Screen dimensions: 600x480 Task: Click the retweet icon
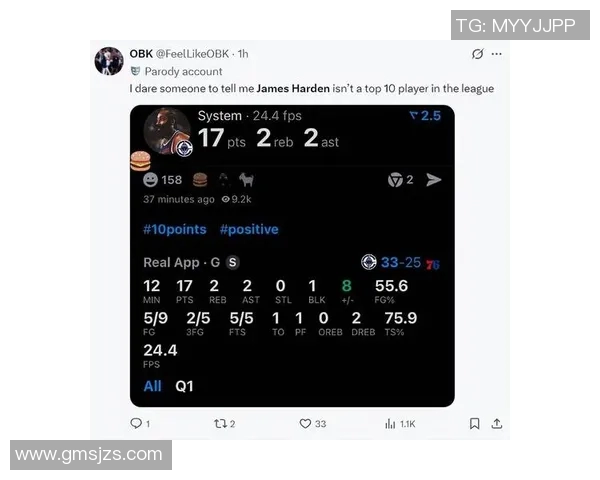[x=220, y=423]
